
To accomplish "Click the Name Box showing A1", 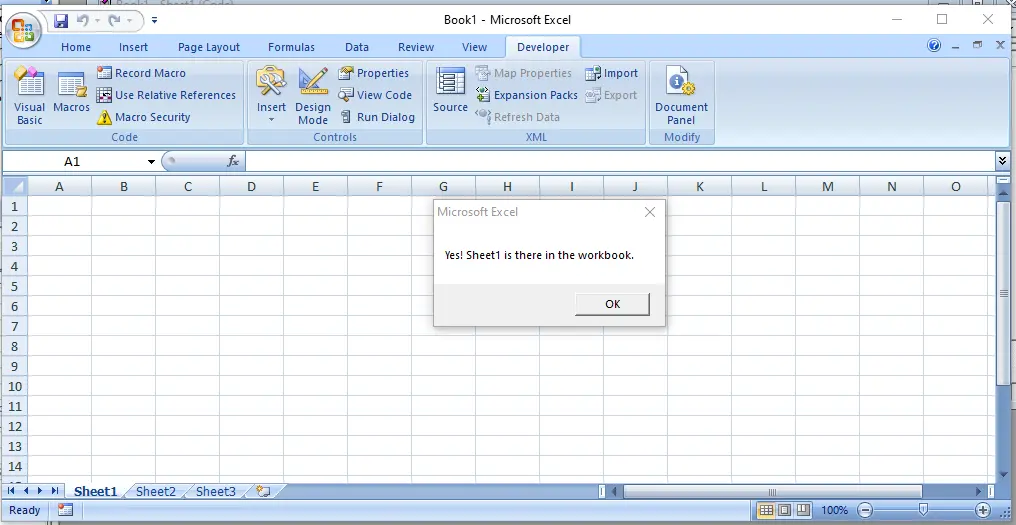I will coord(73,161).
